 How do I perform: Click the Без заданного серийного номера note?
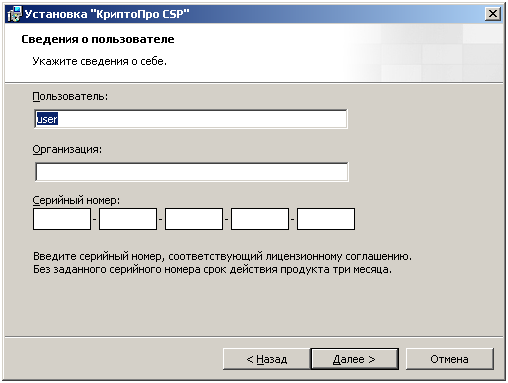212,269
